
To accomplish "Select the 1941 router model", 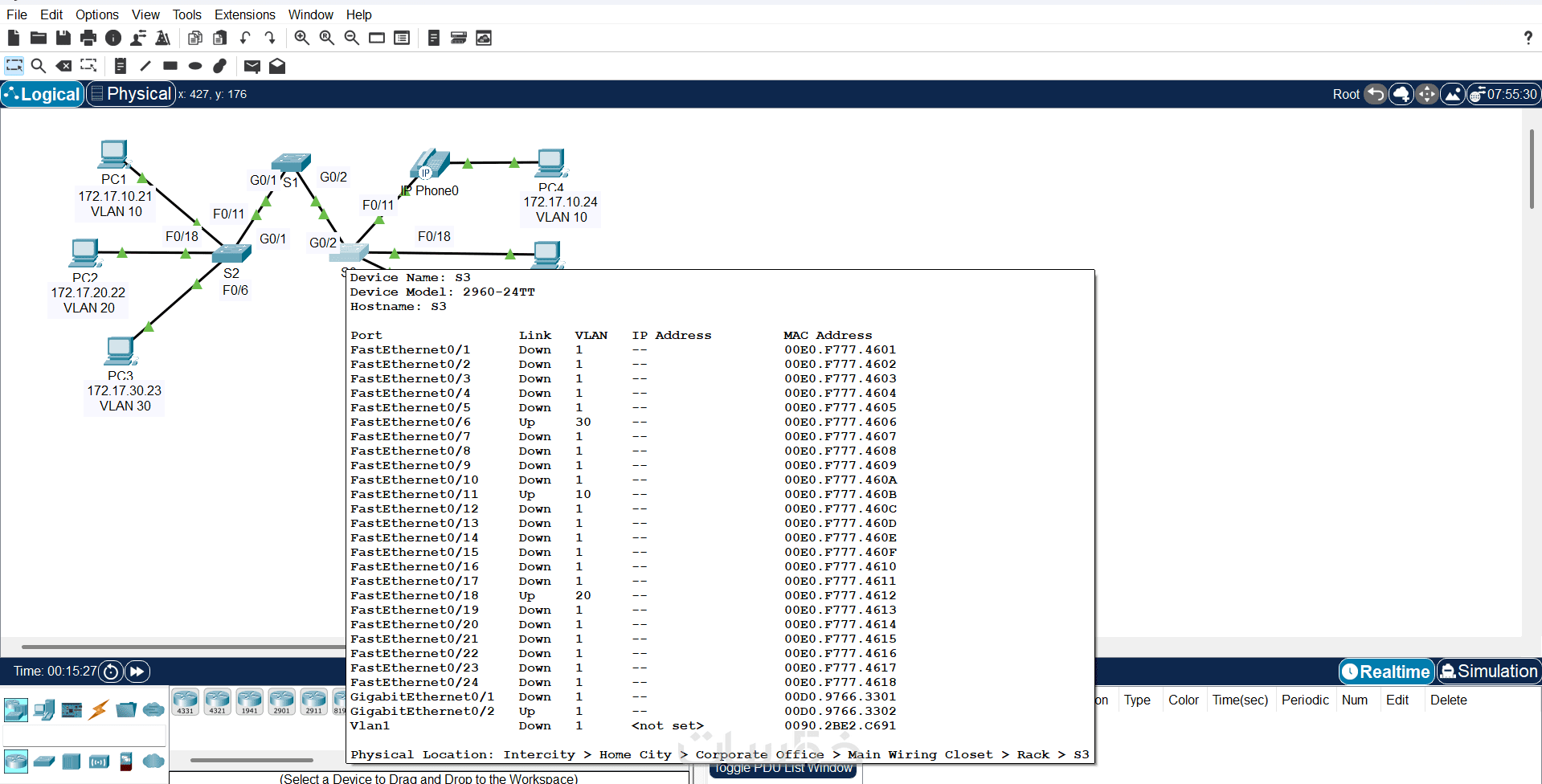I will tap(250, 701).
